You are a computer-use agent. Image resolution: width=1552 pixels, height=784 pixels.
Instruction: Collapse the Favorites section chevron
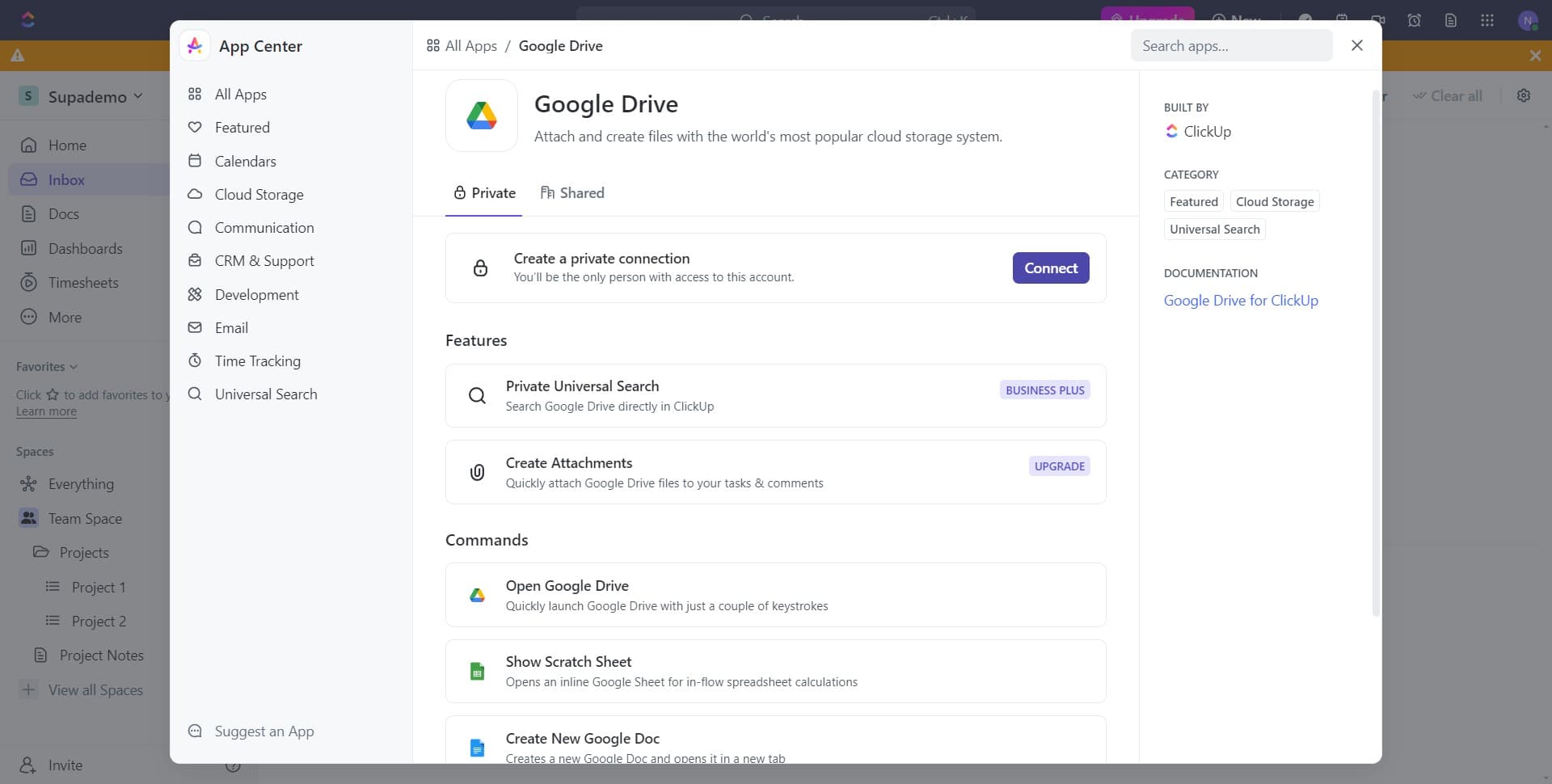[74, 367]
